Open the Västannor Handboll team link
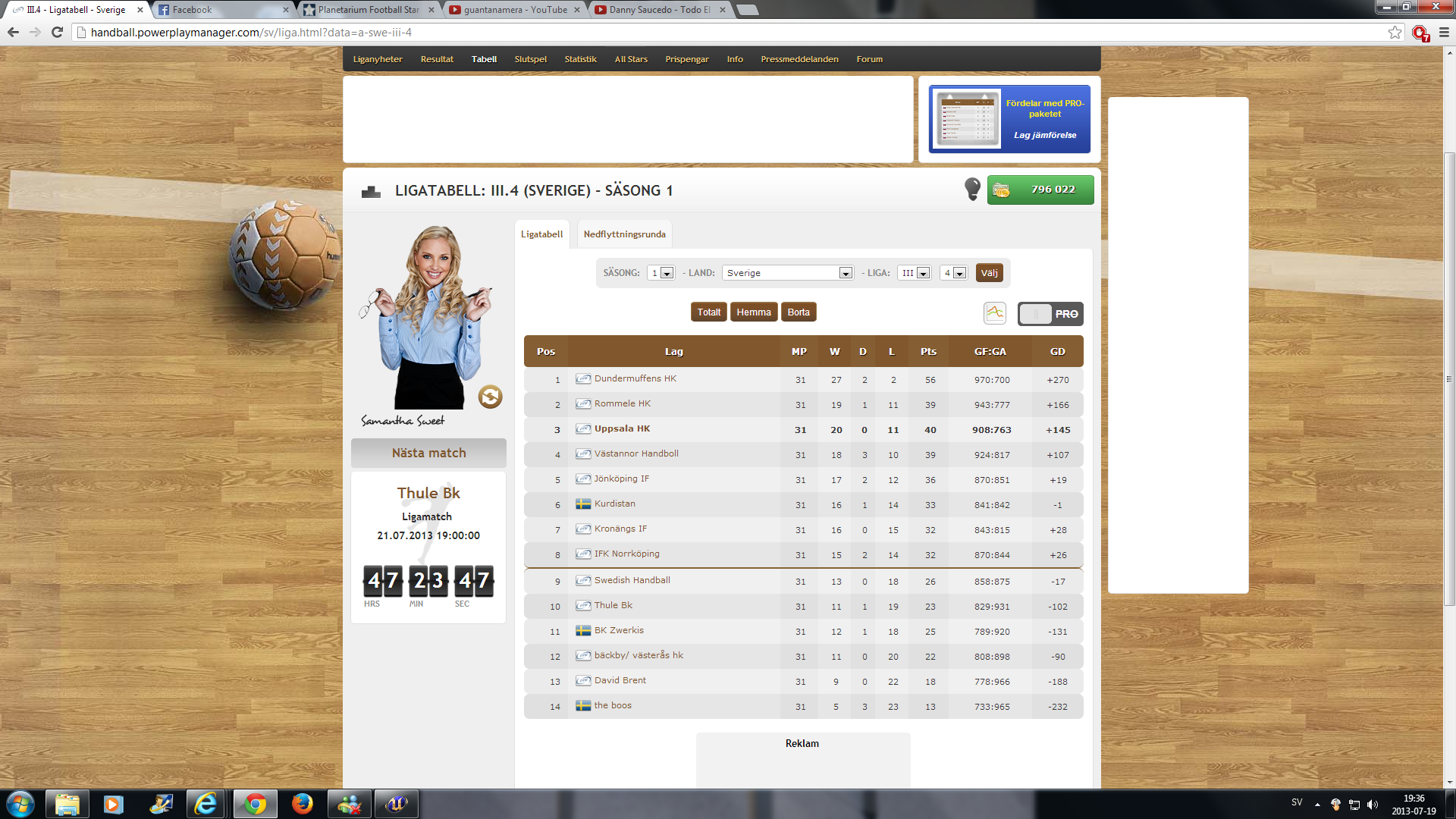Image resolution: width=1456 pixels, height=819 pixels. click(x=636, y=453)
